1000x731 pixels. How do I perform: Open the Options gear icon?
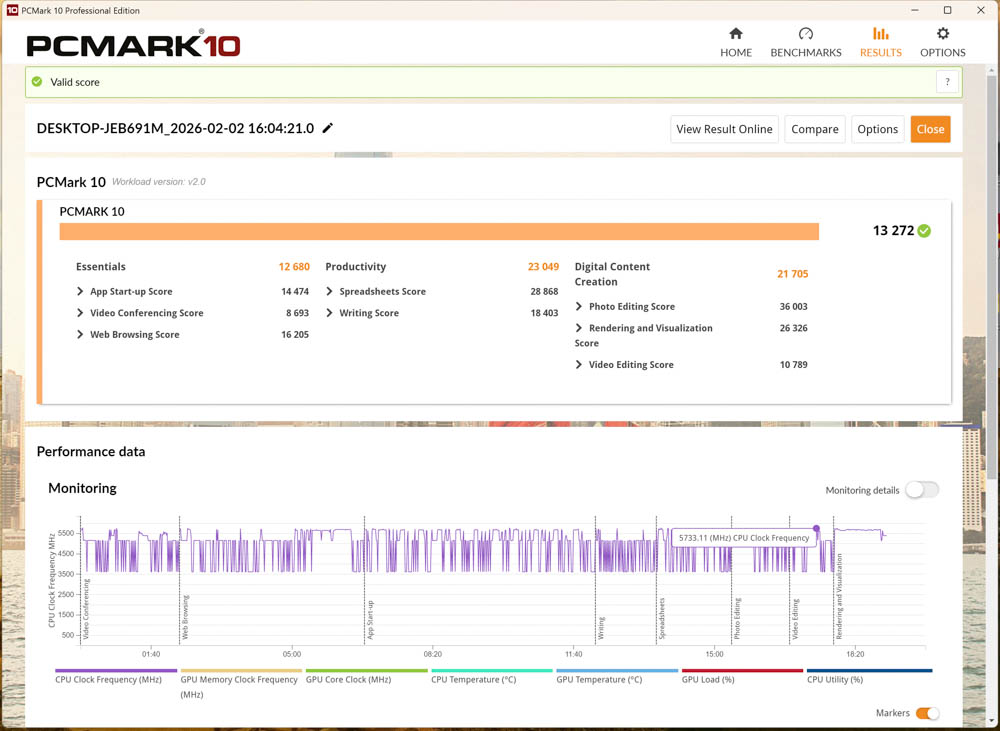[942, 34]
